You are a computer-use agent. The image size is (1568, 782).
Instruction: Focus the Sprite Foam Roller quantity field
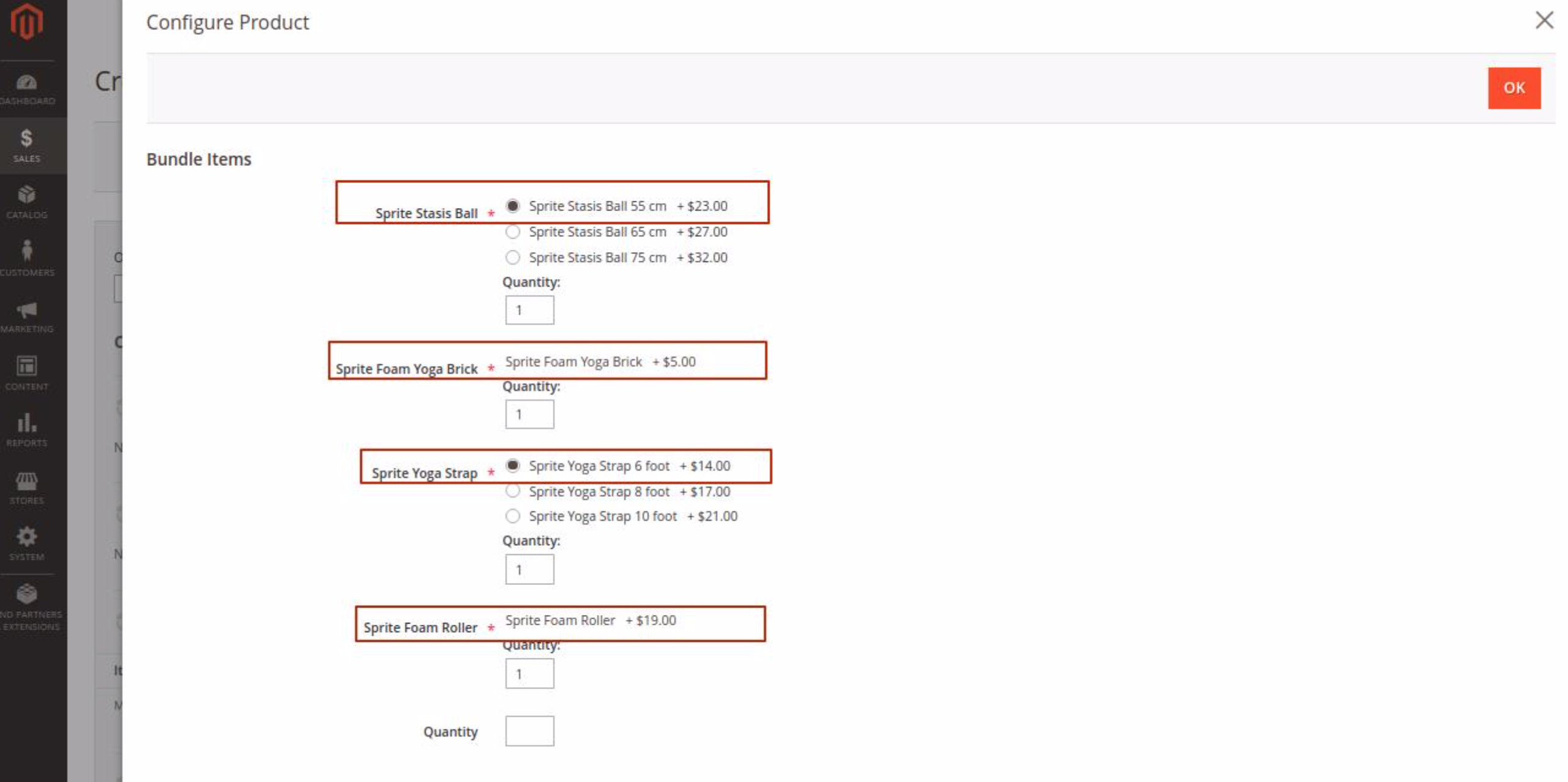529,674
